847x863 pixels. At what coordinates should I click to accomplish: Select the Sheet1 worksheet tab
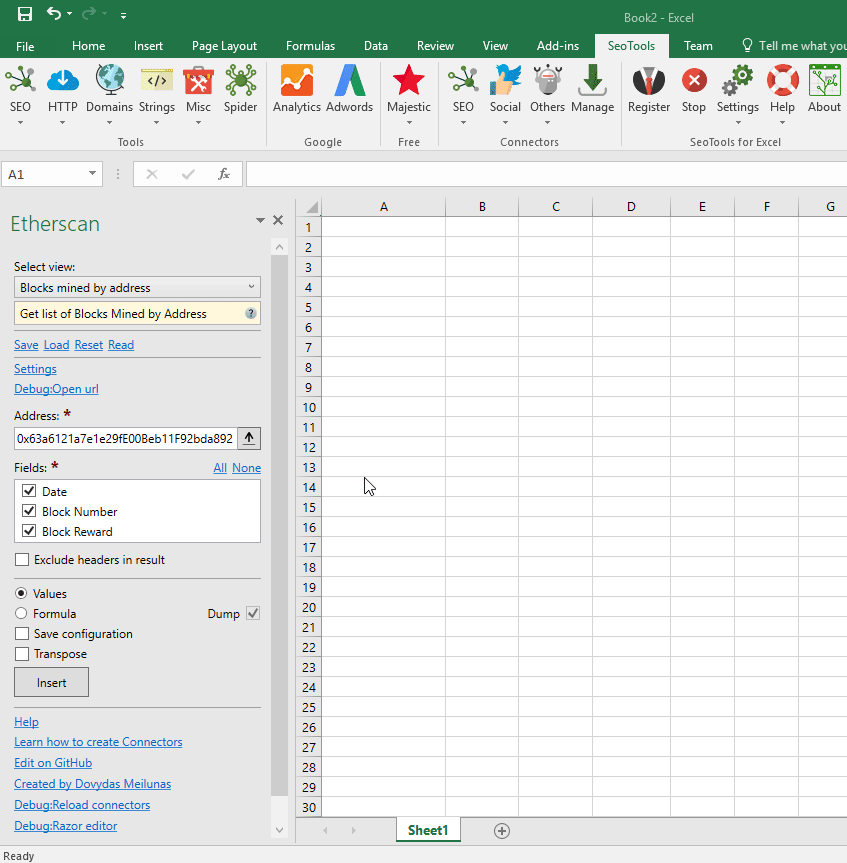[428, 831]
